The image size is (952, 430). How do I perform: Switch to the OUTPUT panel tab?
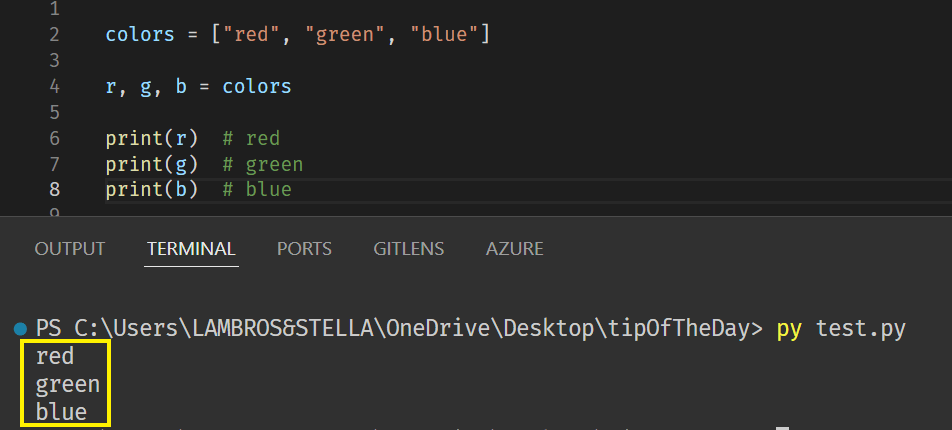click(69, 248)
